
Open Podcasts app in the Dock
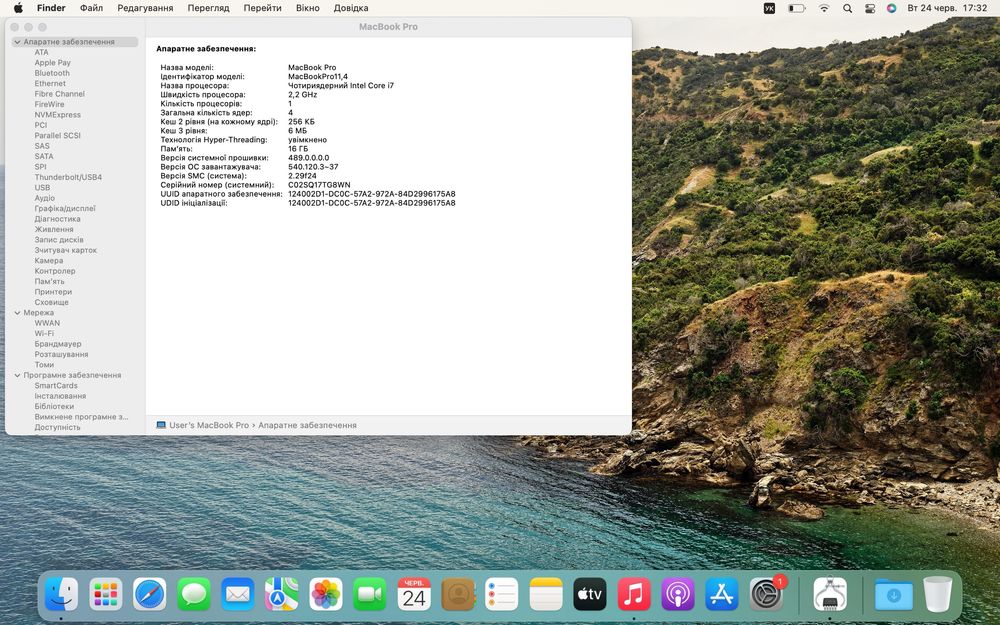point(678,594)
